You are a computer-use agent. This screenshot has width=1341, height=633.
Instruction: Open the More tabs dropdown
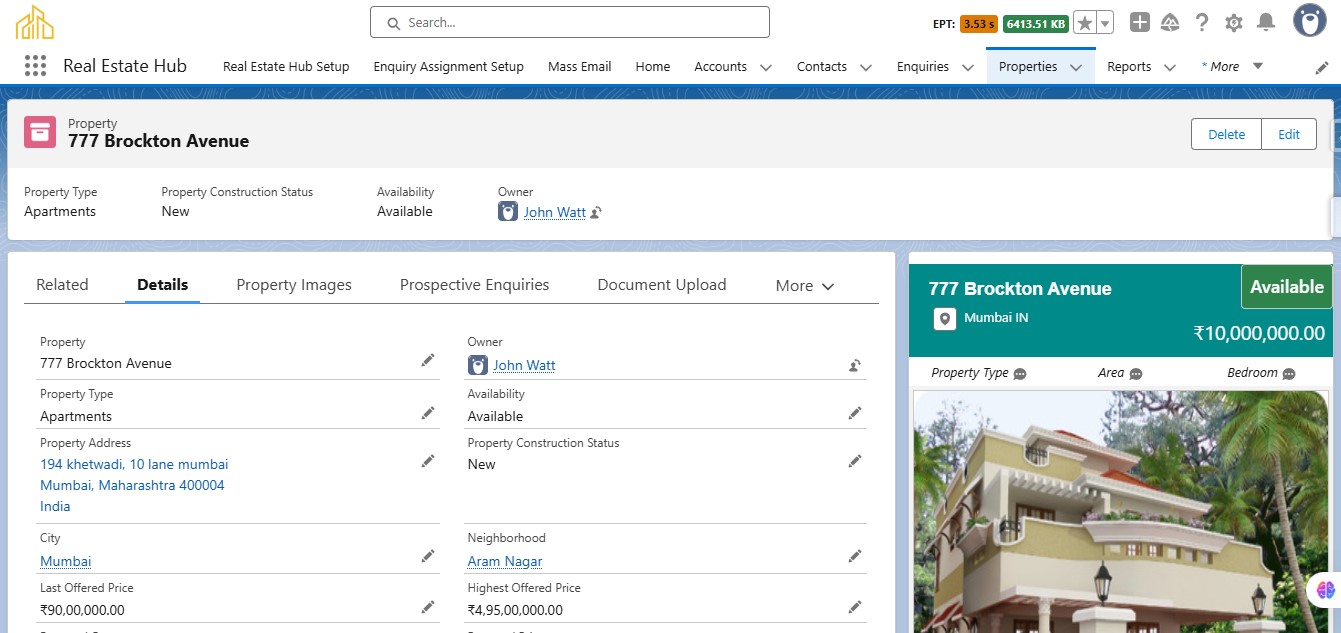tap(804, 285)
